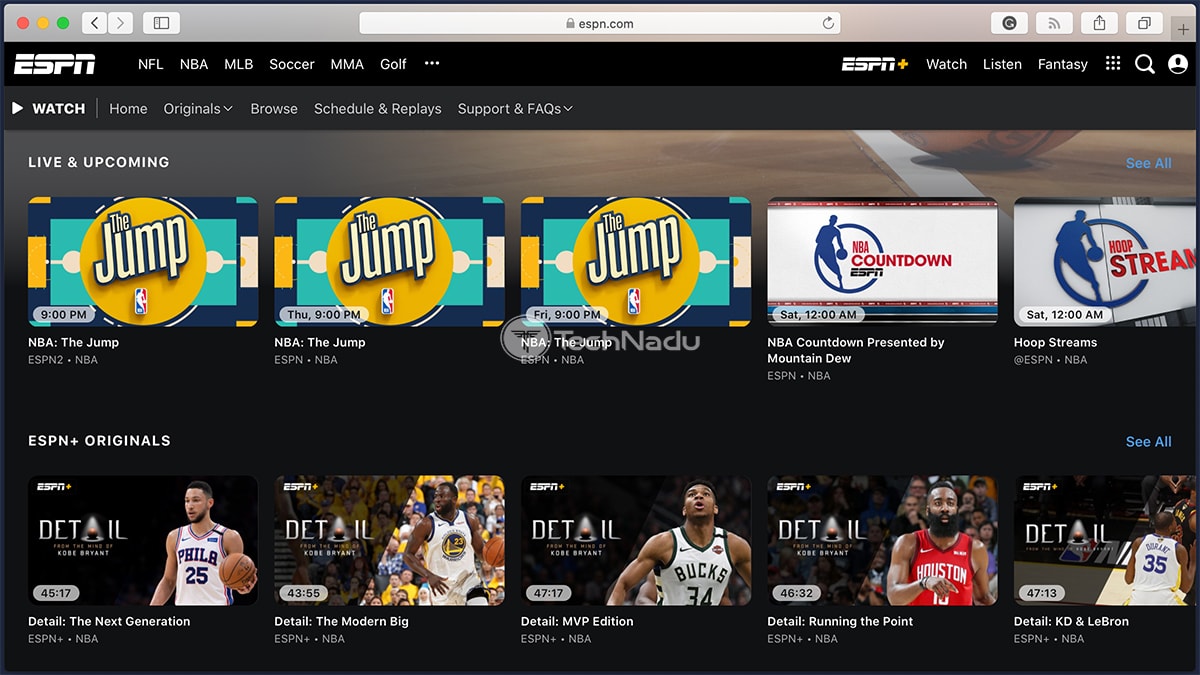This screenshot has width=1200, height=675.
Task: Go to the MMA section
Action: click(x=347, y=64)
